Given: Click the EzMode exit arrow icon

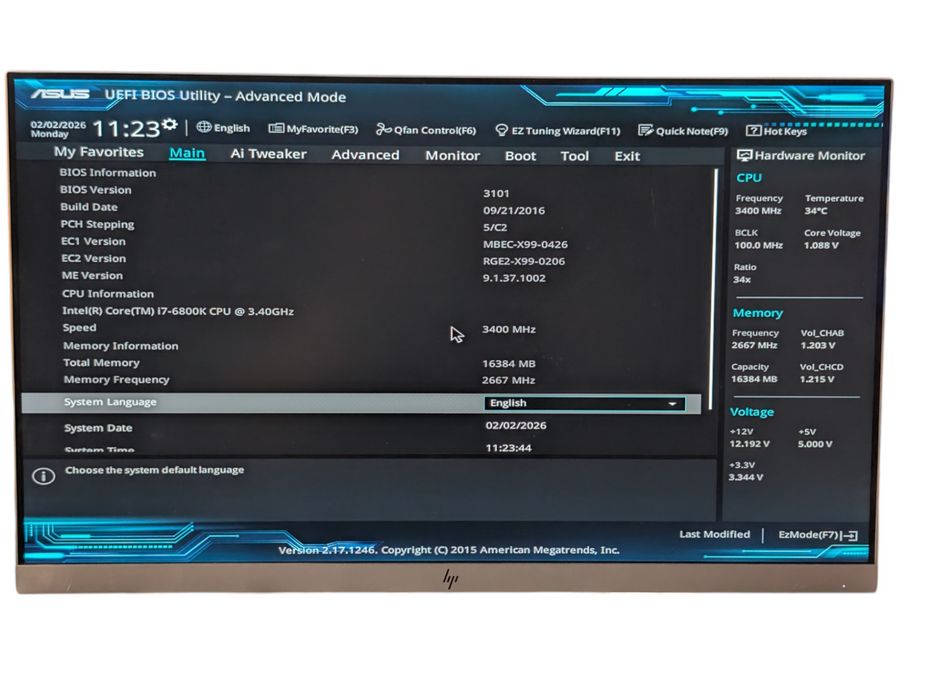Looking at the screenshot, I should [x=849, y=536].
